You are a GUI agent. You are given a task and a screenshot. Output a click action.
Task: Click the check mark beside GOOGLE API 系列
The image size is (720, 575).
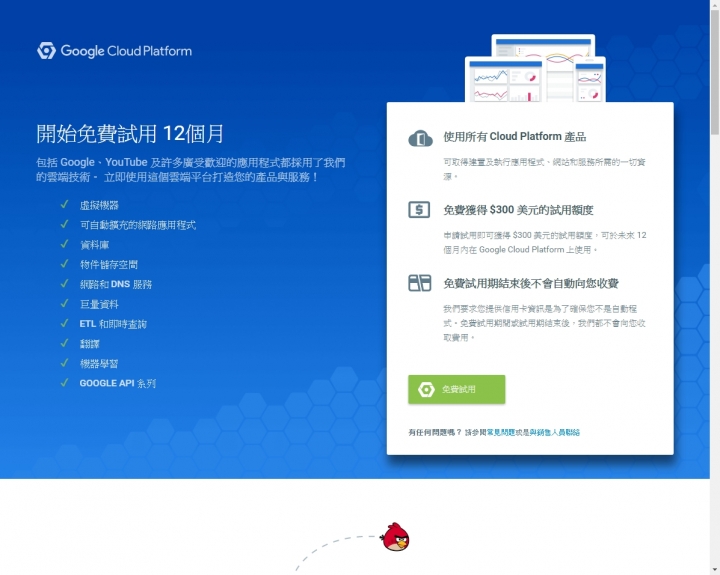click(64, 383)
